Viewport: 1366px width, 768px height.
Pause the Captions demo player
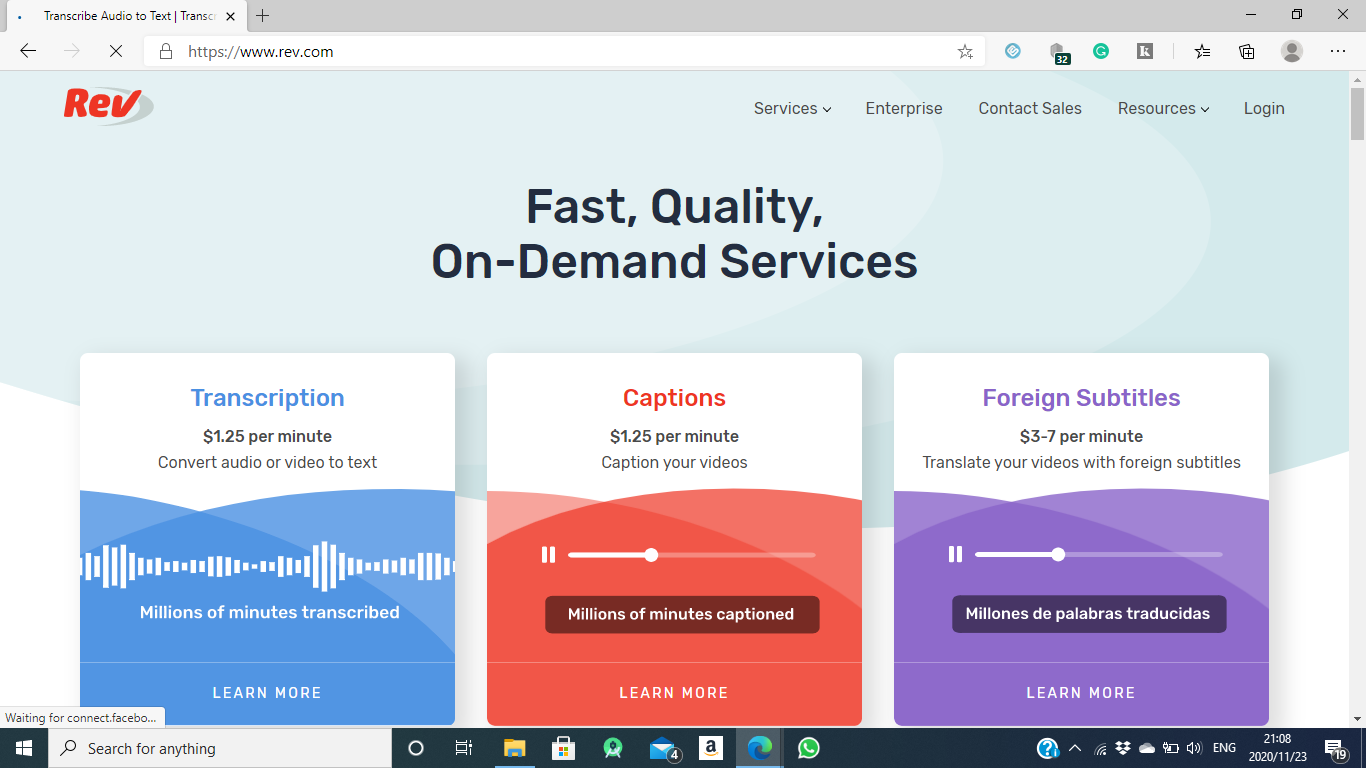tap(548, 554)
